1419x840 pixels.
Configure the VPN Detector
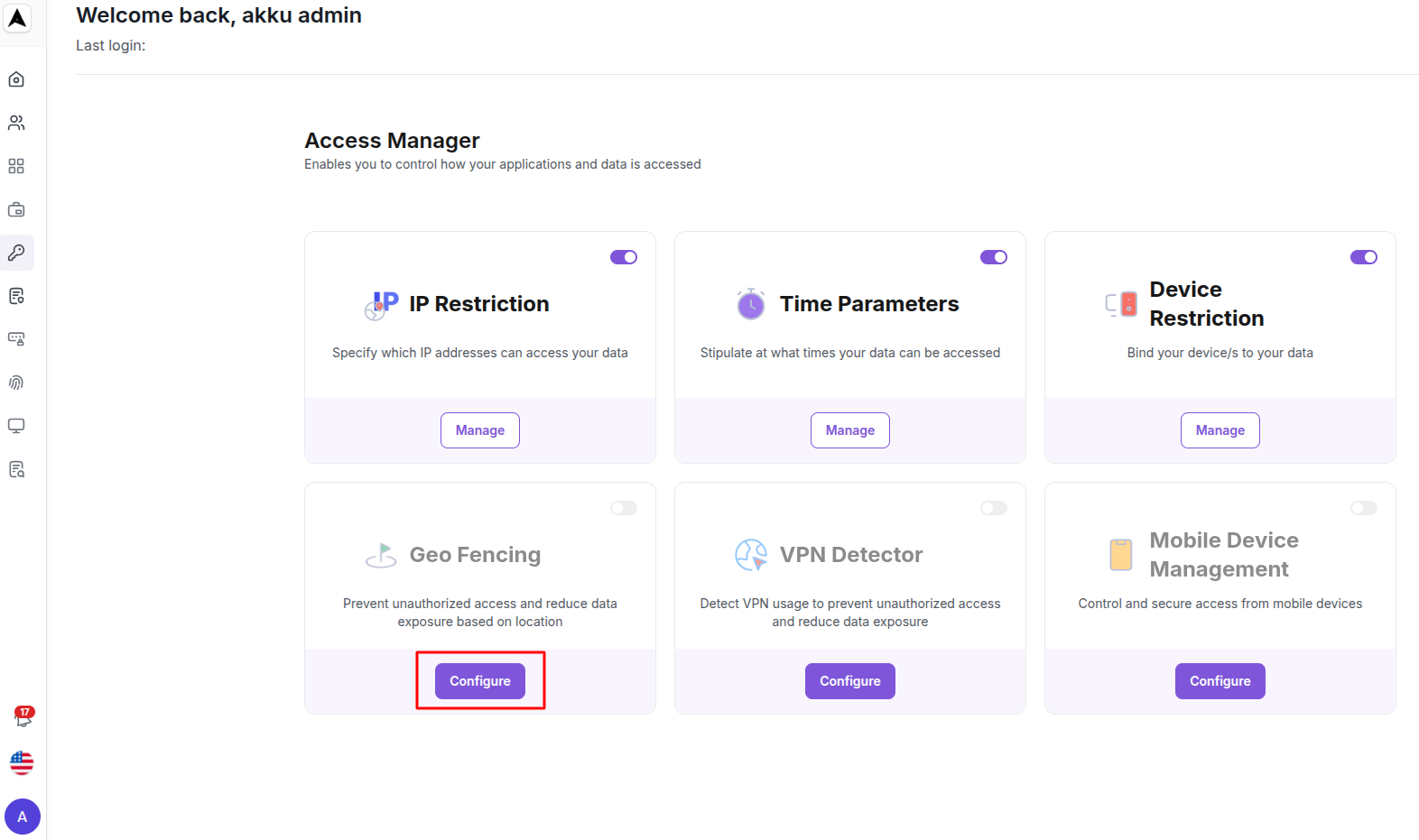(850, 681)
